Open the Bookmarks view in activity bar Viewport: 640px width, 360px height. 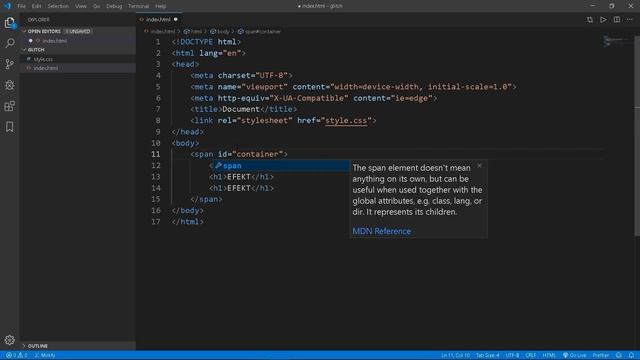pyautogui.click(x=9, y=127)
